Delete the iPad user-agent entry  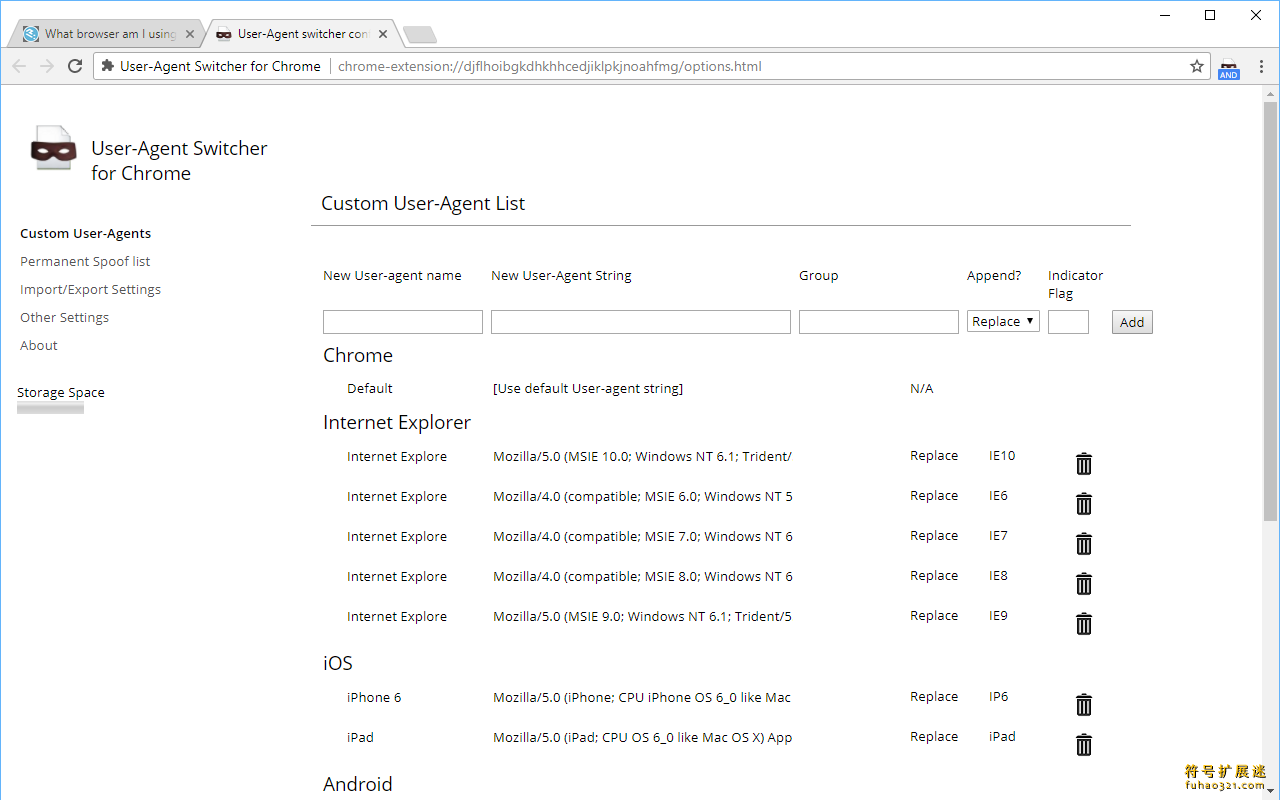(x=1084, y=744)
